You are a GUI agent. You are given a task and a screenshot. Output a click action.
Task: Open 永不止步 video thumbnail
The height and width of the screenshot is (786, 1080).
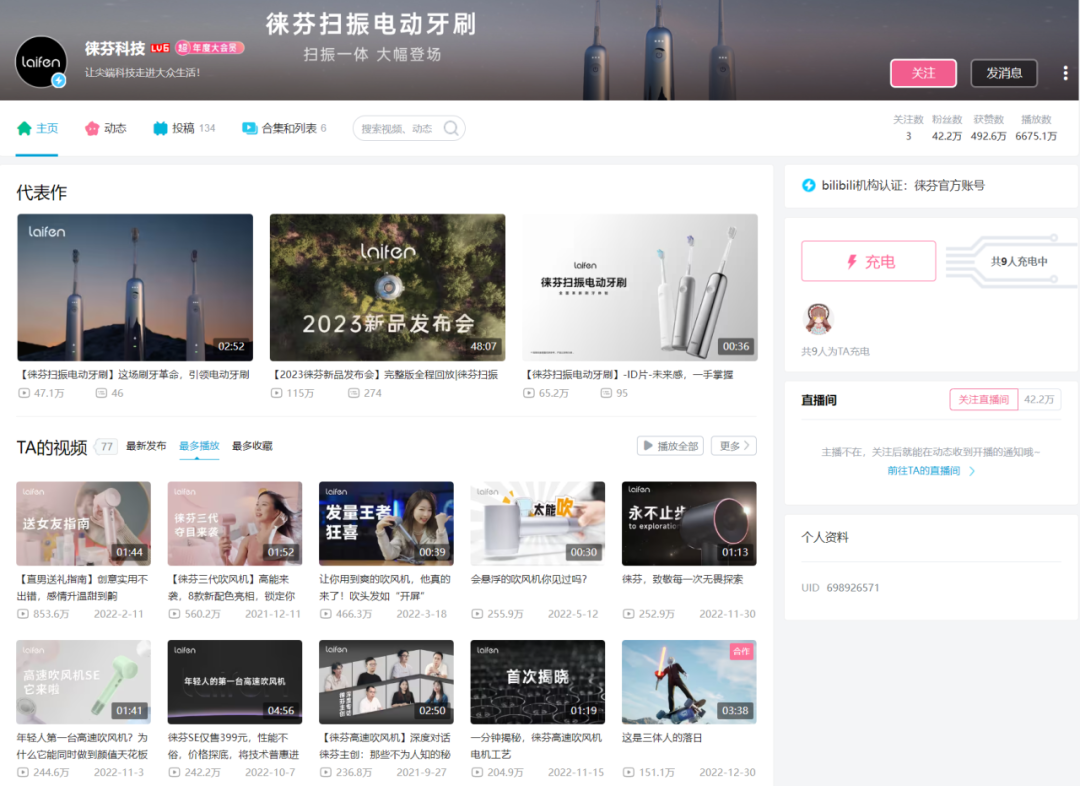[689, 524]
